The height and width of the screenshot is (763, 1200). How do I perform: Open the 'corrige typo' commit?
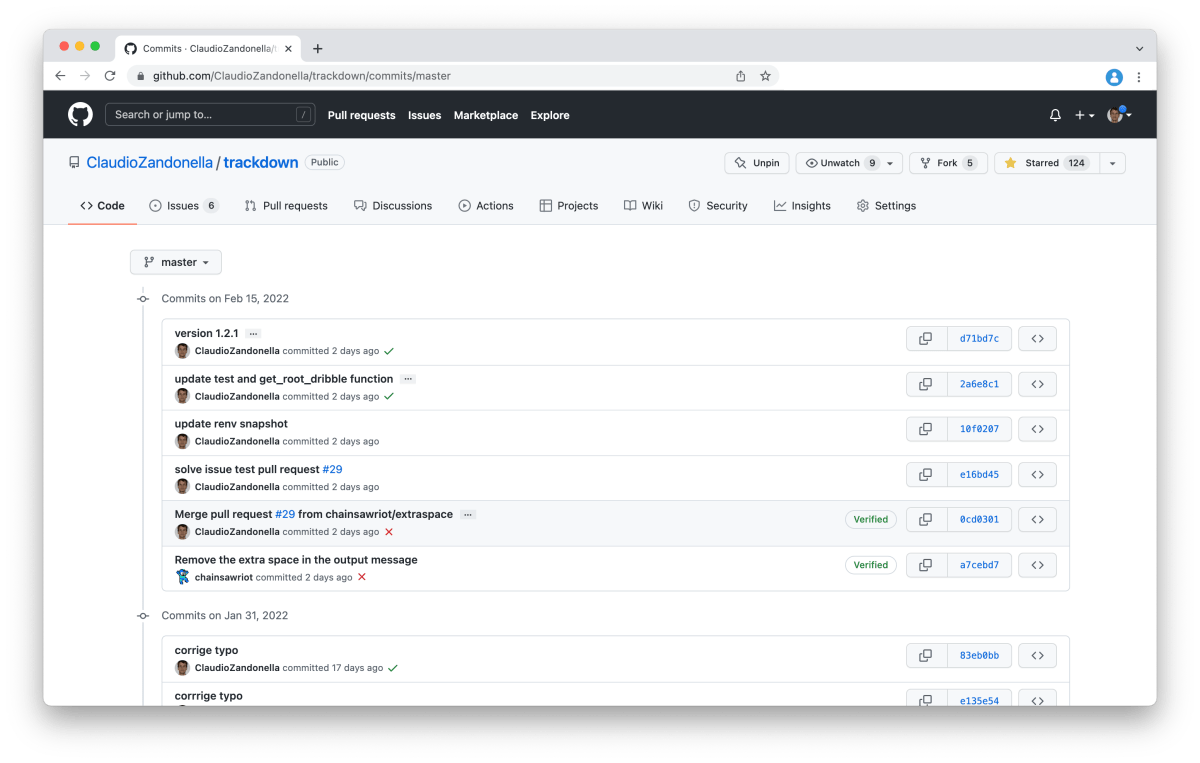(x=206, y=651)
